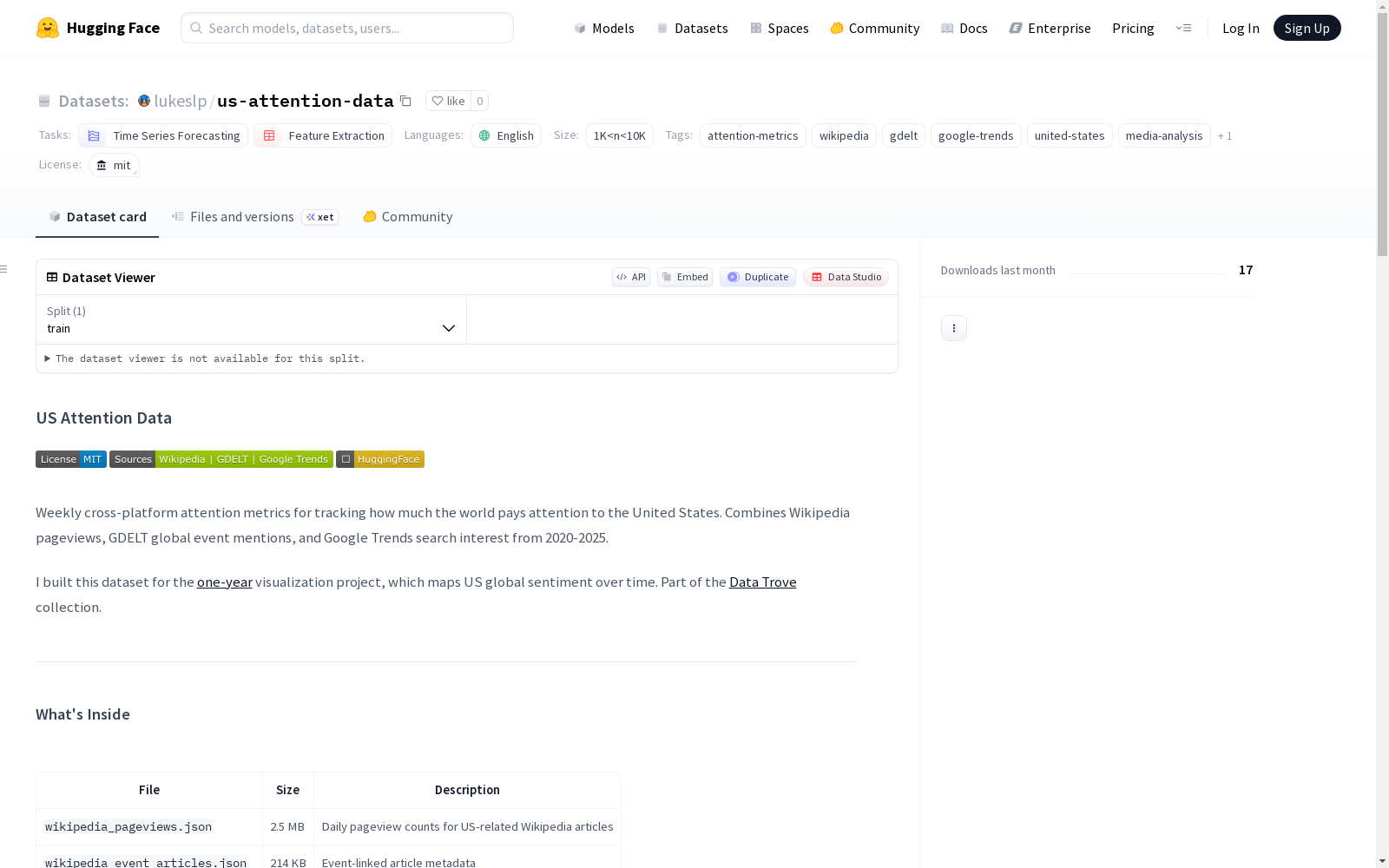The height and width of the screenshot is (868, 1389).
Task: Open the dataset Community tab
Action: point(408,217)
